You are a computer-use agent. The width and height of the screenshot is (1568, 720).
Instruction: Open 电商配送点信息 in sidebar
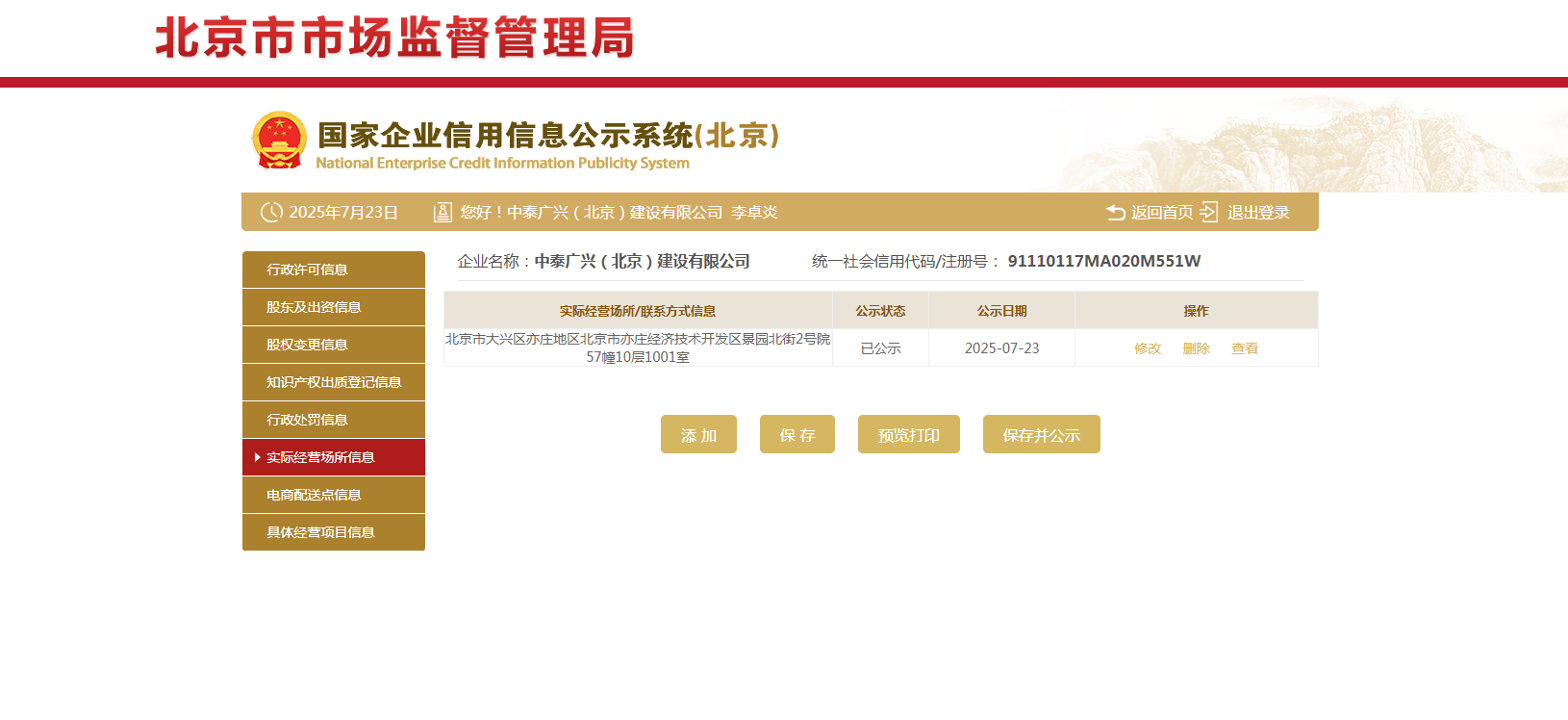tap(334, 495)
